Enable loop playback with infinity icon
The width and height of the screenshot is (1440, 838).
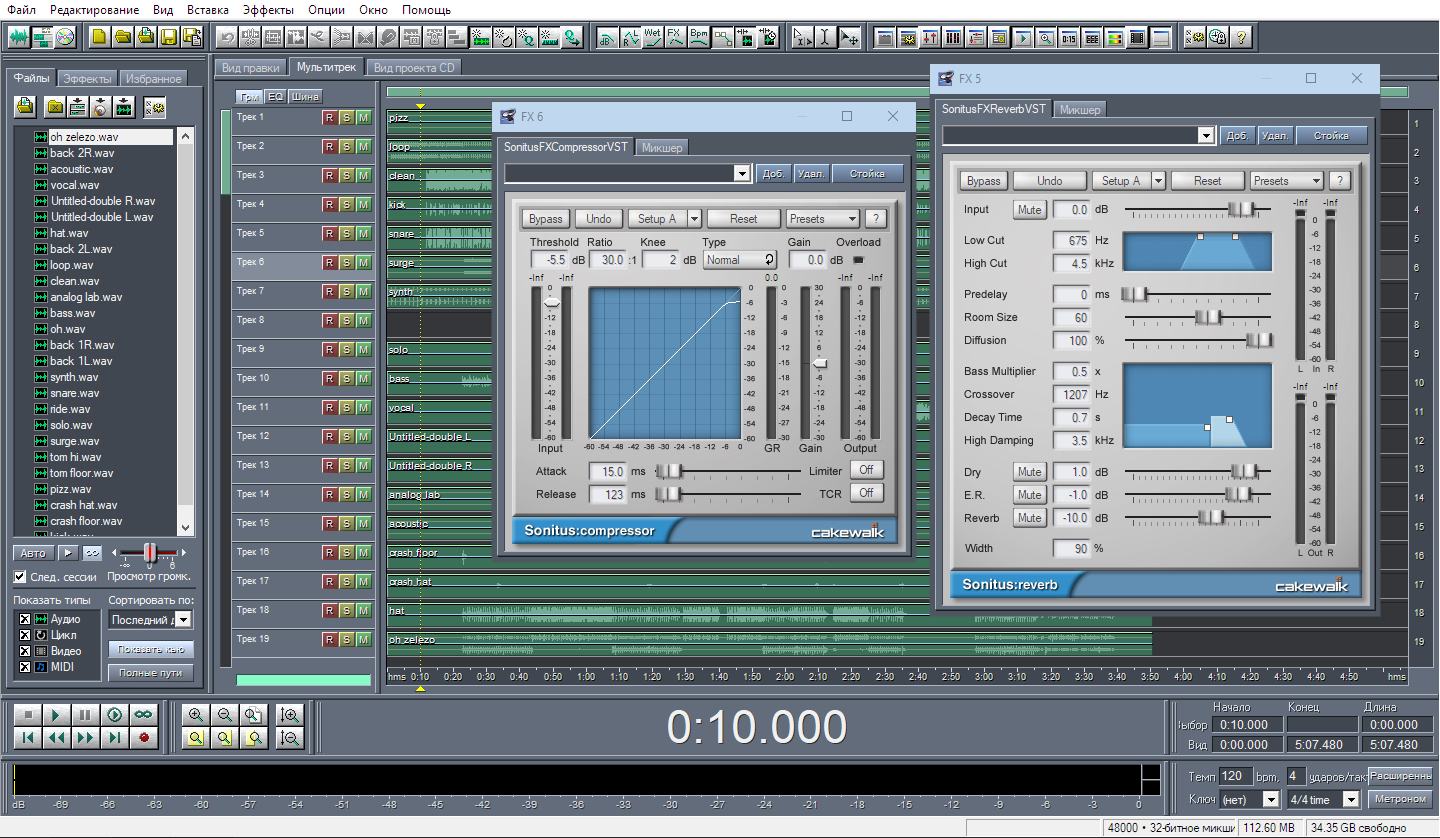click(144, 714)
